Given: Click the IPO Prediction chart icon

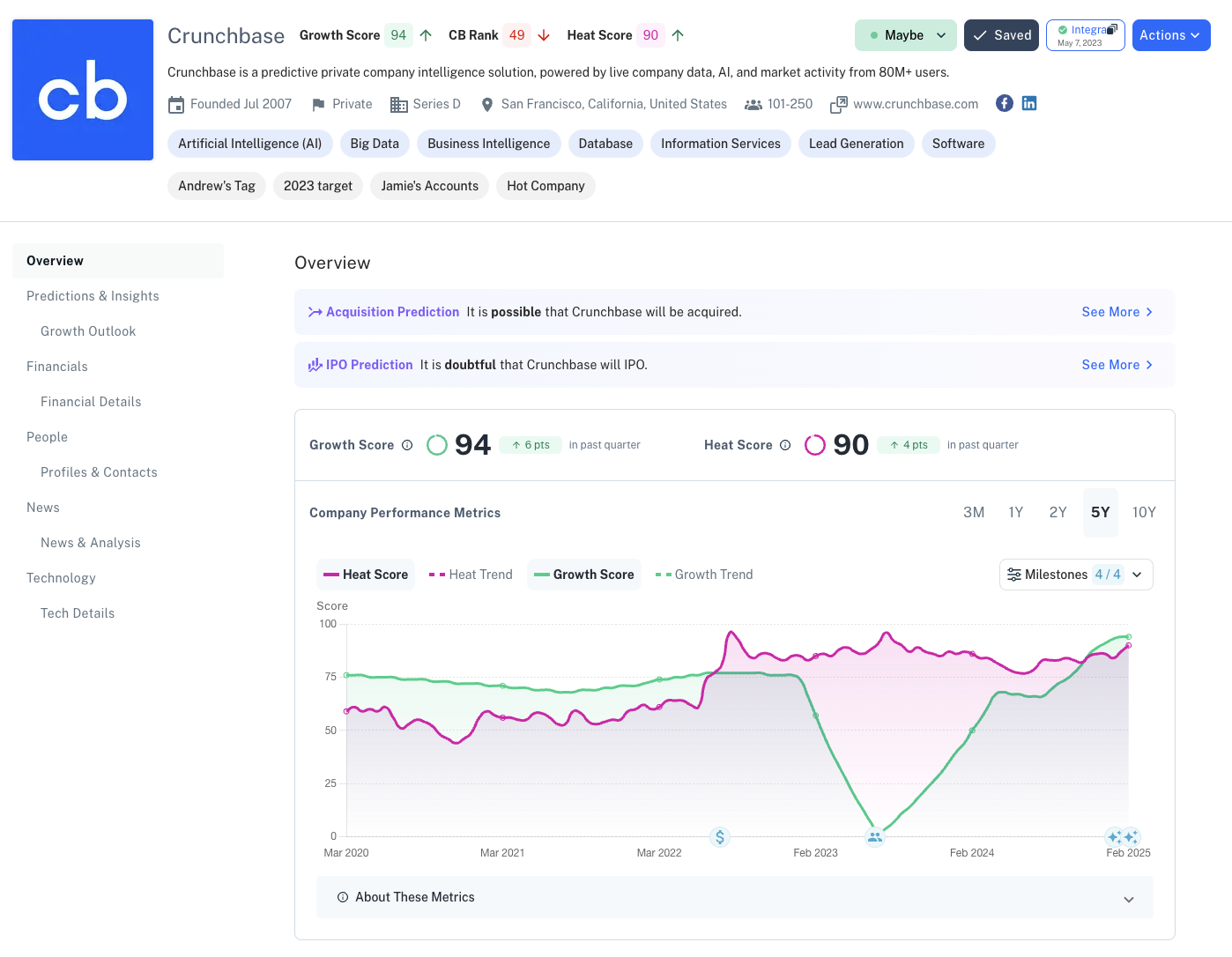Looking at the screenshot, I should (315, 365).
